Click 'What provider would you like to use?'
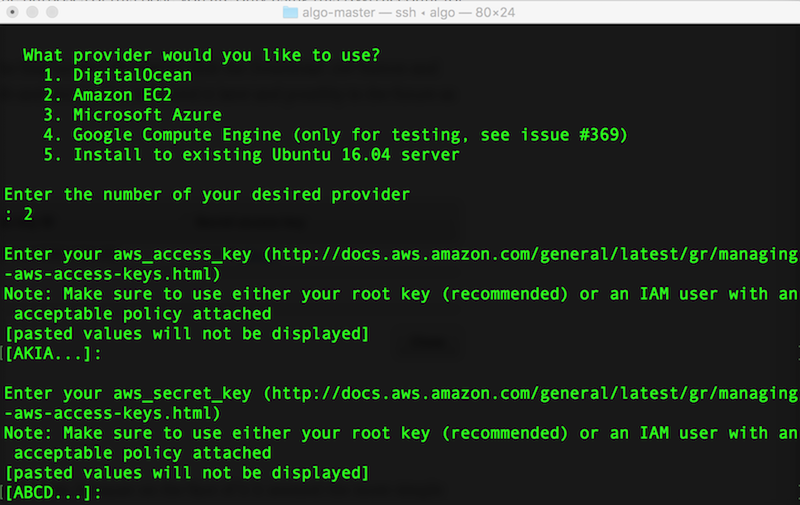The height and width of the screenshot is (505, 800). coord(202,55)
